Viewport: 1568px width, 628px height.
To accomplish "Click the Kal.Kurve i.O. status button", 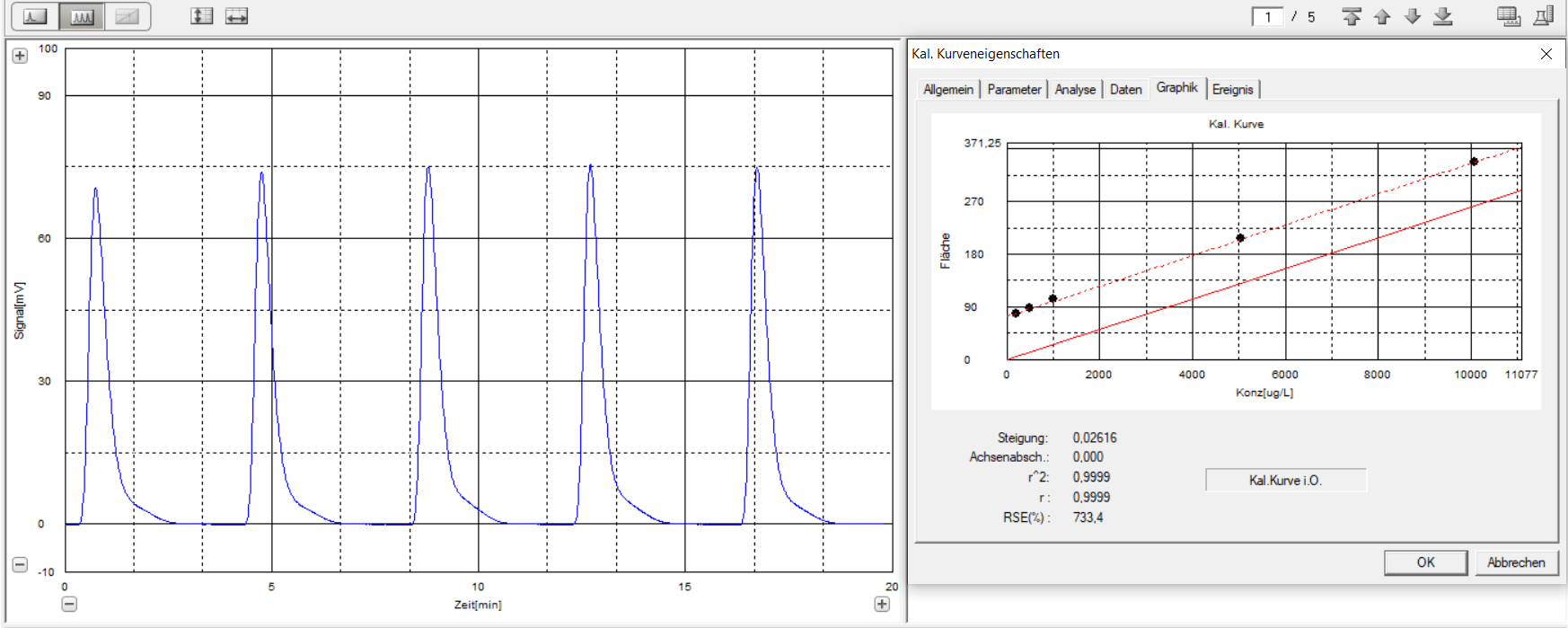I will (1285, 481).
